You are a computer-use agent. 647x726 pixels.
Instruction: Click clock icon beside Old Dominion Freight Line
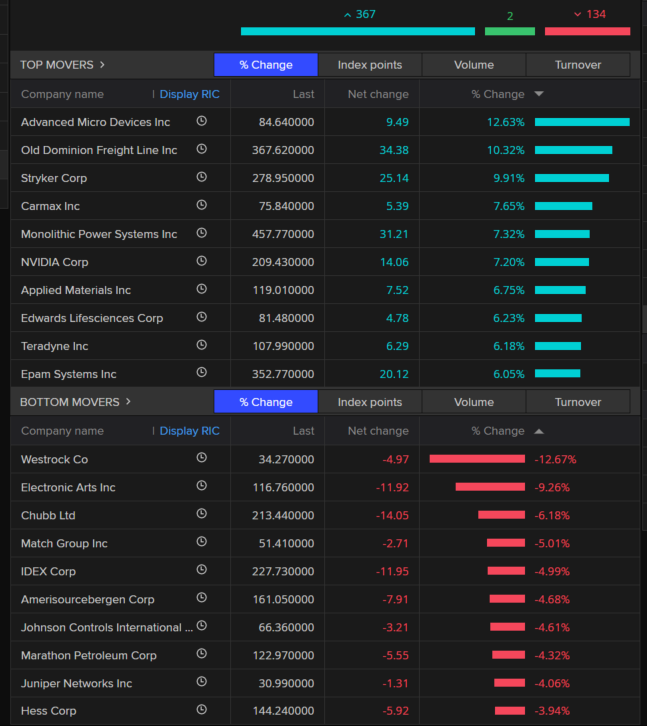click(x=201, y=149)
